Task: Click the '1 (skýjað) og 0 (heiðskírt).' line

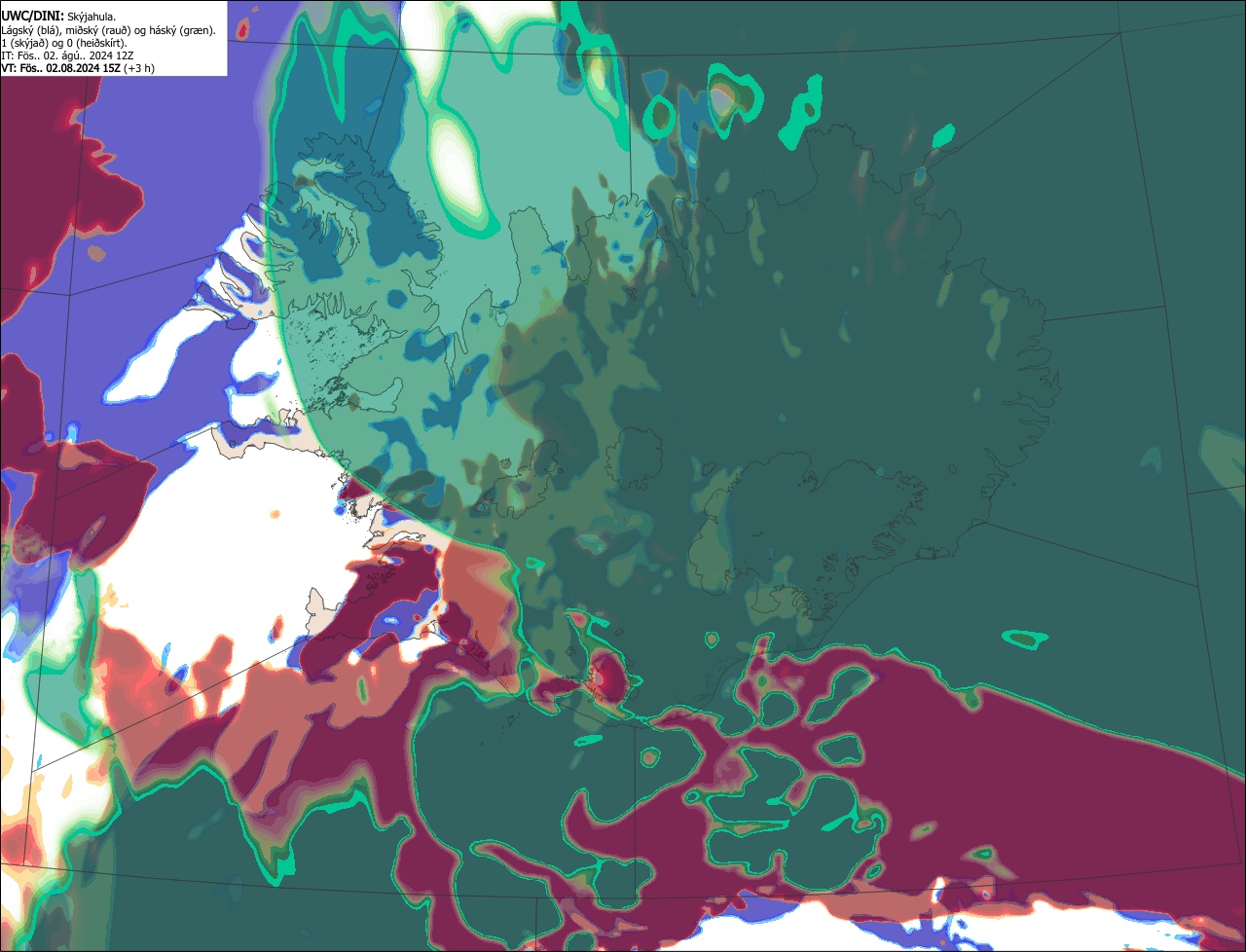Action: [x=64, y=43]
